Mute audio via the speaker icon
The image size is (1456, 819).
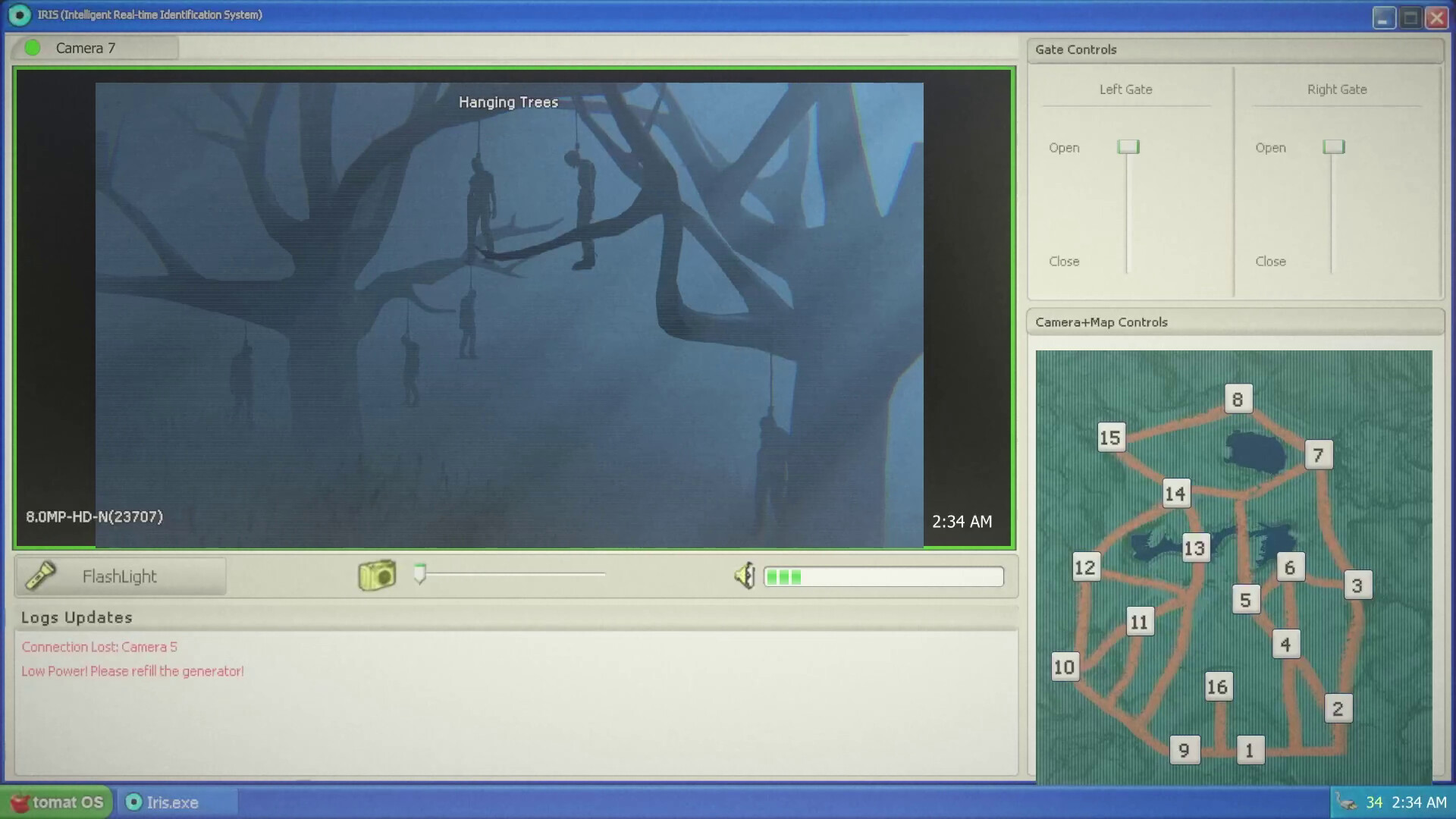[745, 576]
